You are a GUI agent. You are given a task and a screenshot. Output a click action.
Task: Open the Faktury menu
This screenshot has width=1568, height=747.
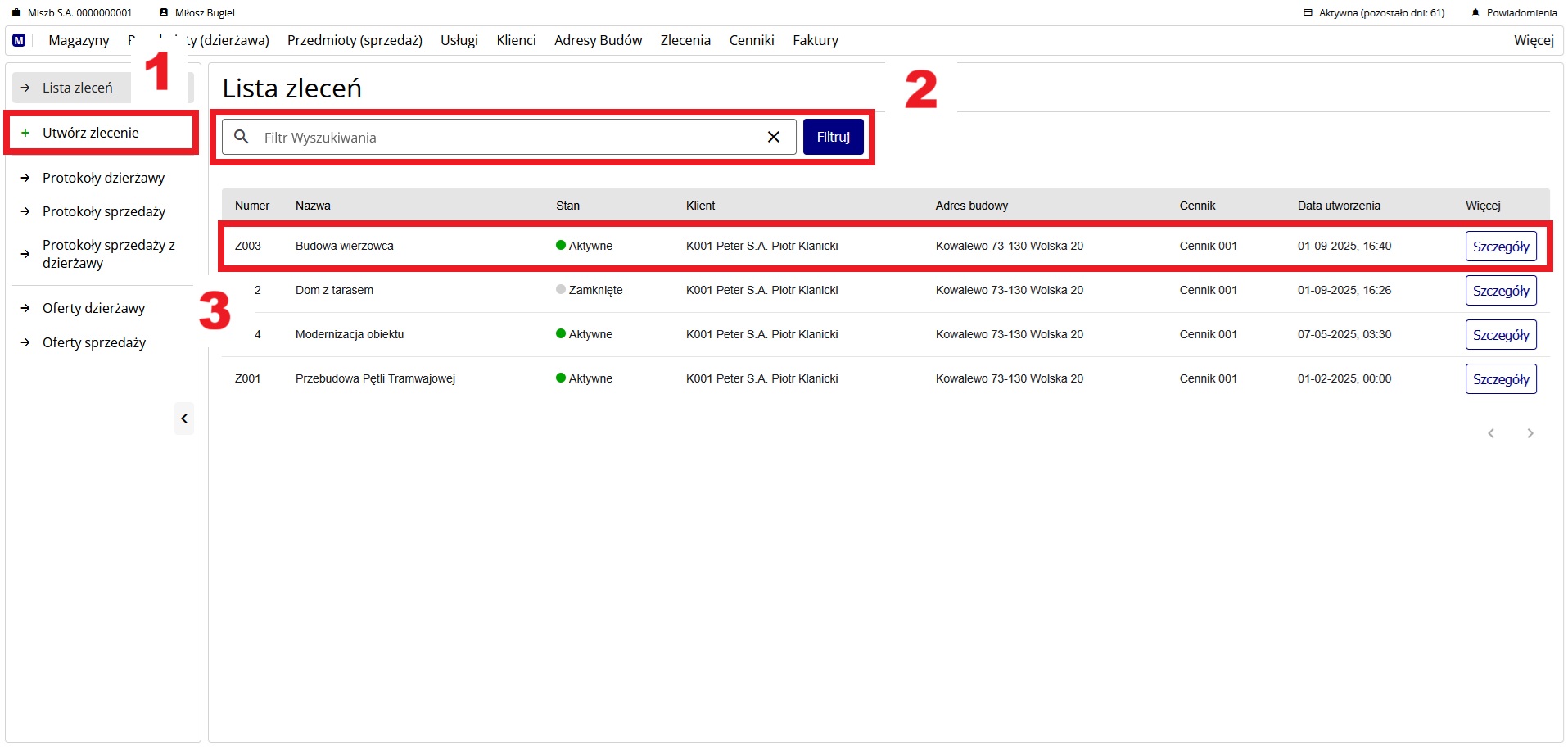(815, 40)
